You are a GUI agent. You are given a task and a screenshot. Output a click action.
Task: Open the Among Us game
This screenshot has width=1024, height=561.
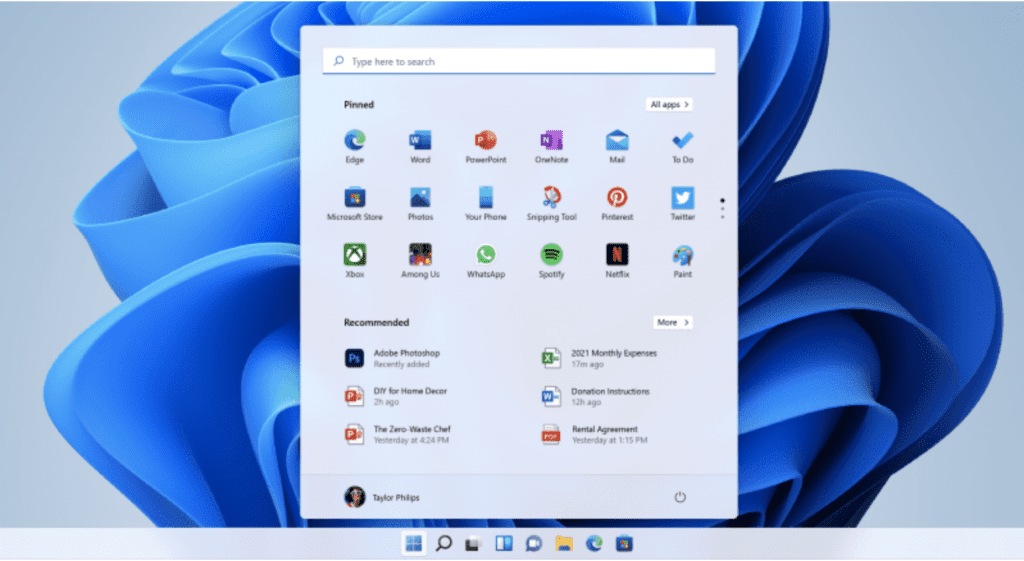pos(420,261)
